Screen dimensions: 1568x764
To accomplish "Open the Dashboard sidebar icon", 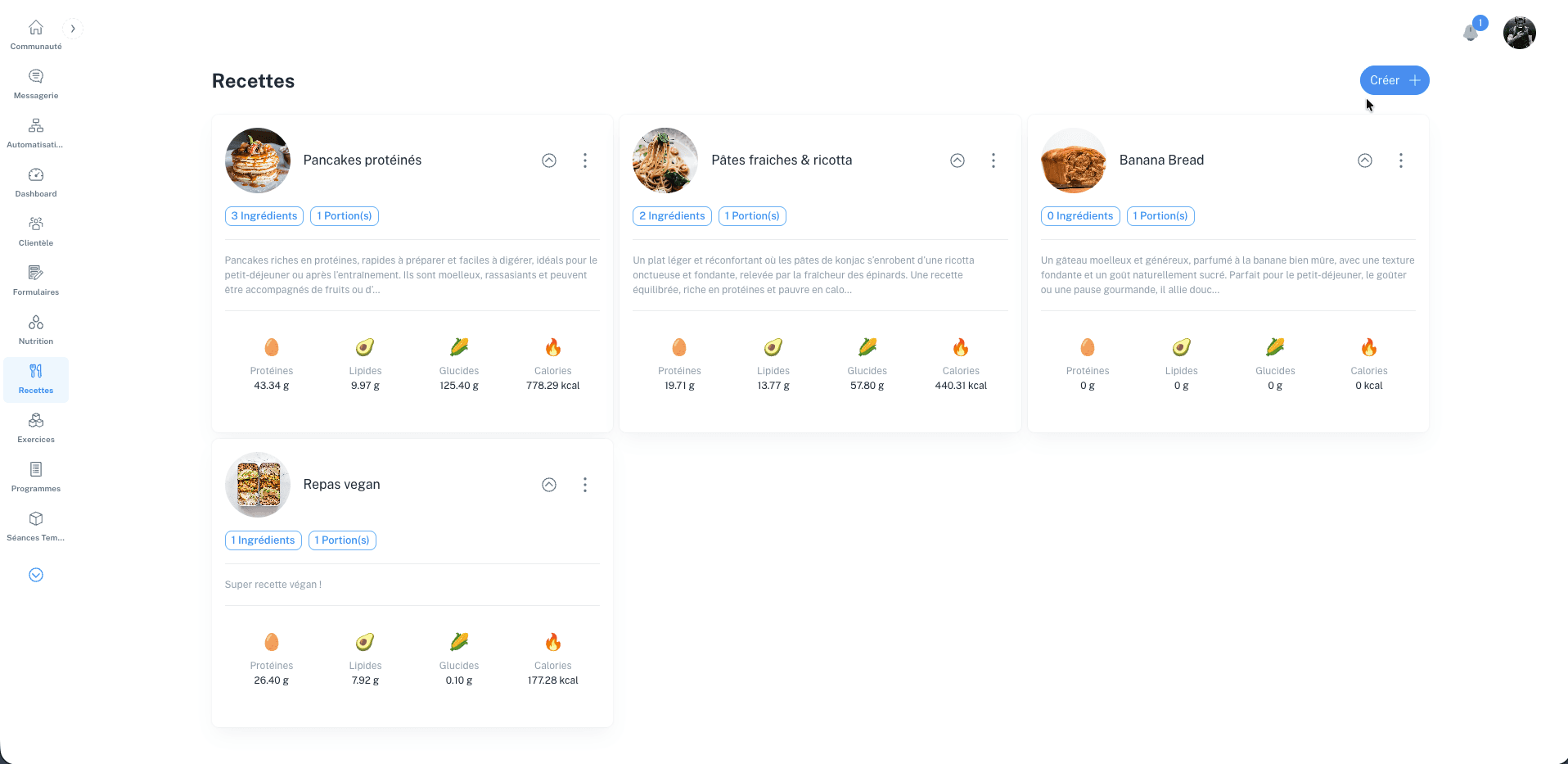I will click(x=36, y=182).
